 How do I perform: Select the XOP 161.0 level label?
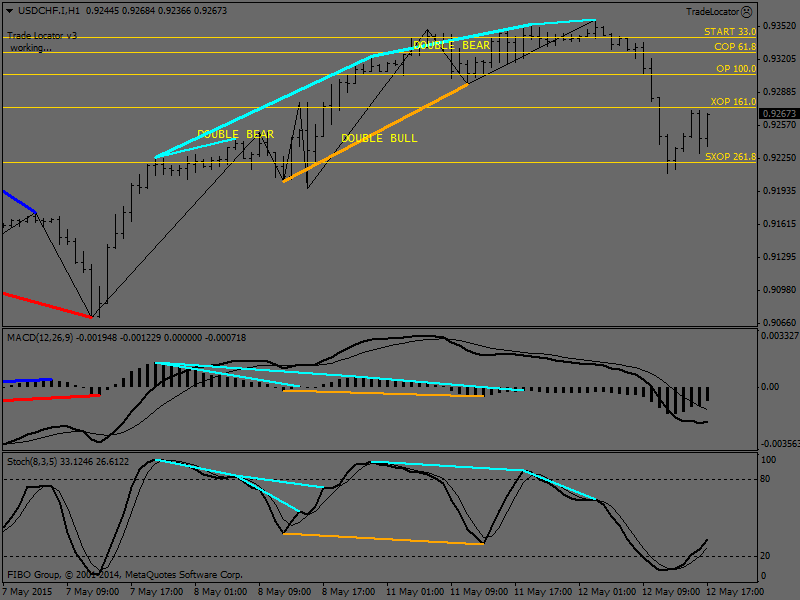point(733,102)
